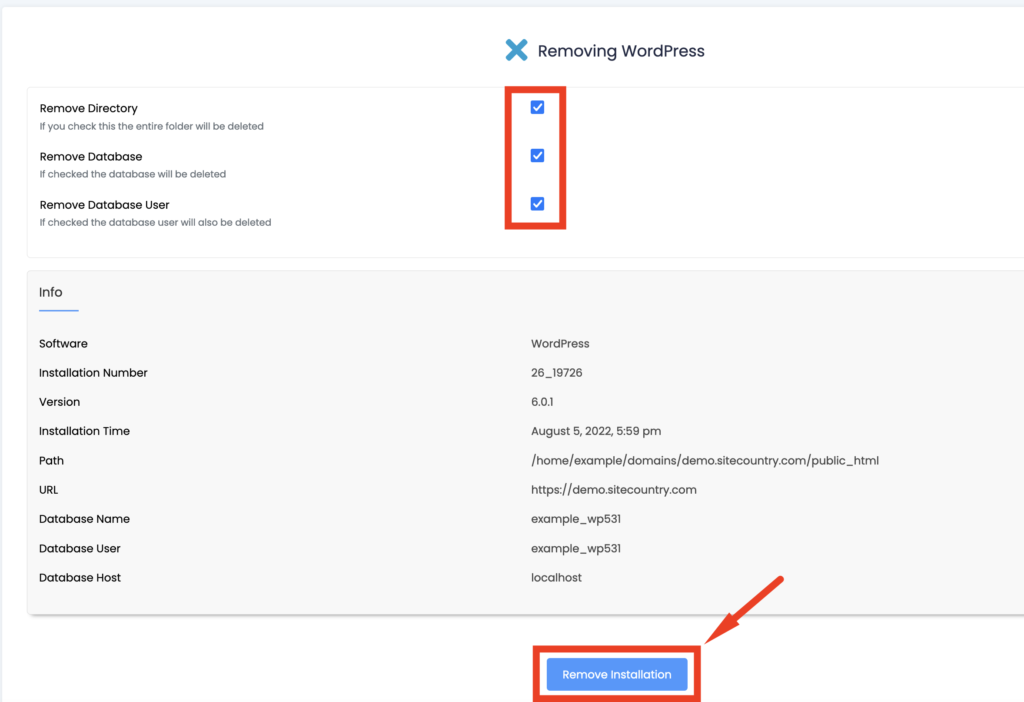This screenshot has width=1024, height=702.
Task: Click the Database Host value localhost
Action: [556, 578]
